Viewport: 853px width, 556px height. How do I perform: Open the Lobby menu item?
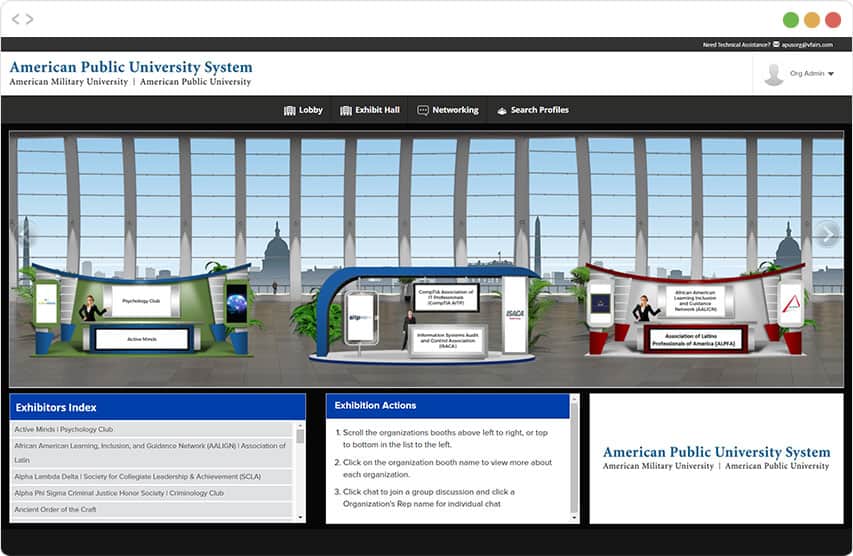tap(303, 110)
